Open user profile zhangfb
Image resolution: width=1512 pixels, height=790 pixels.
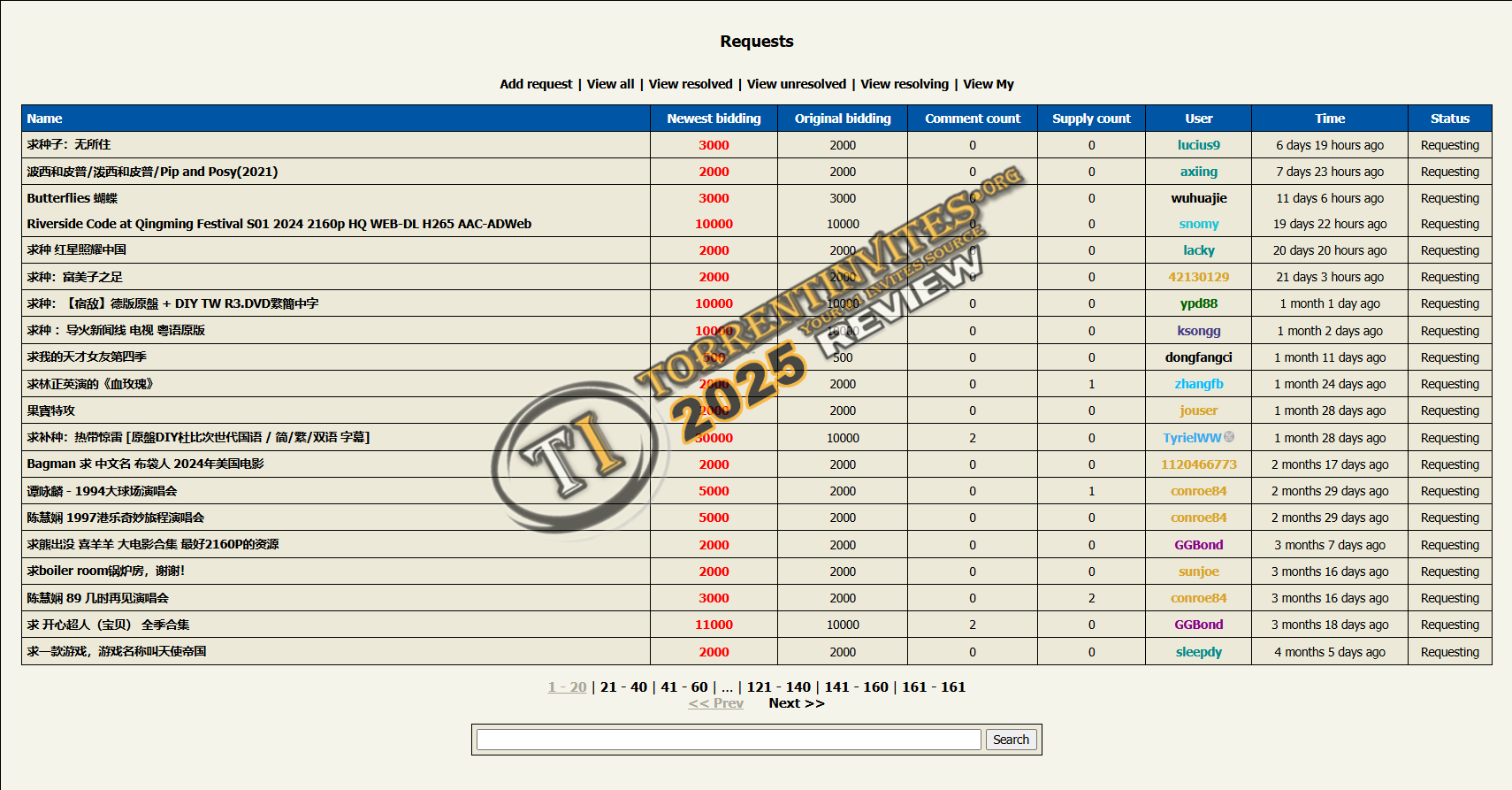point(1199,384)
